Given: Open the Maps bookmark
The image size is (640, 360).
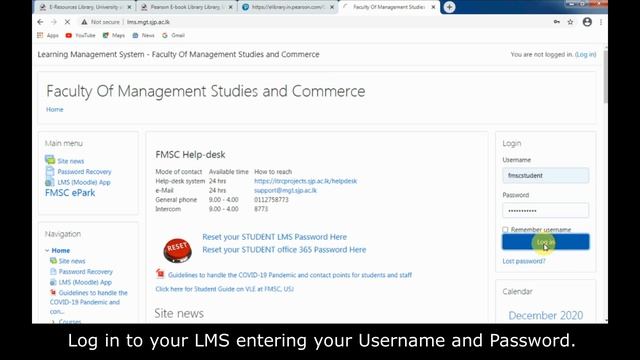Looking at the screenshot, I should tap(114, 36).
